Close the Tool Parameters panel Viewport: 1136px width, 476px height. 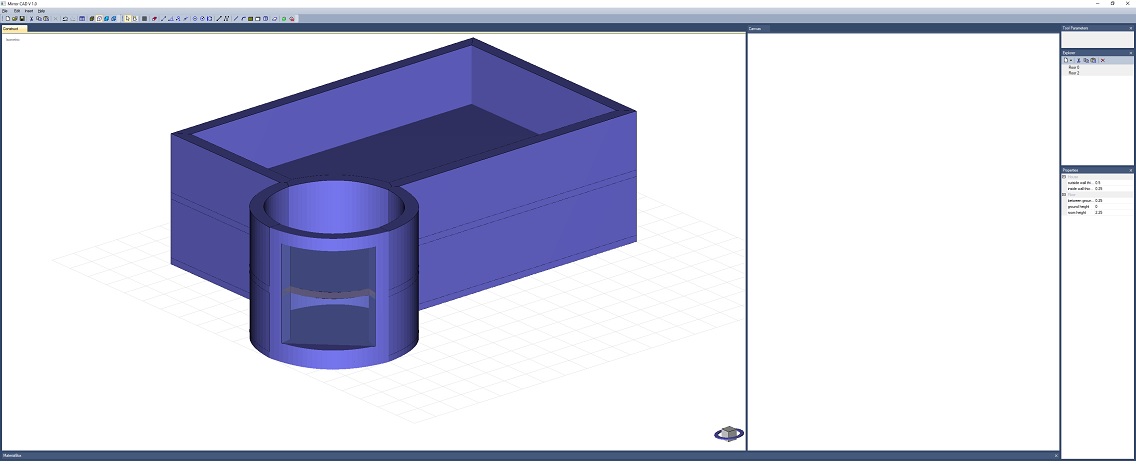click(x=1130, y=28)
